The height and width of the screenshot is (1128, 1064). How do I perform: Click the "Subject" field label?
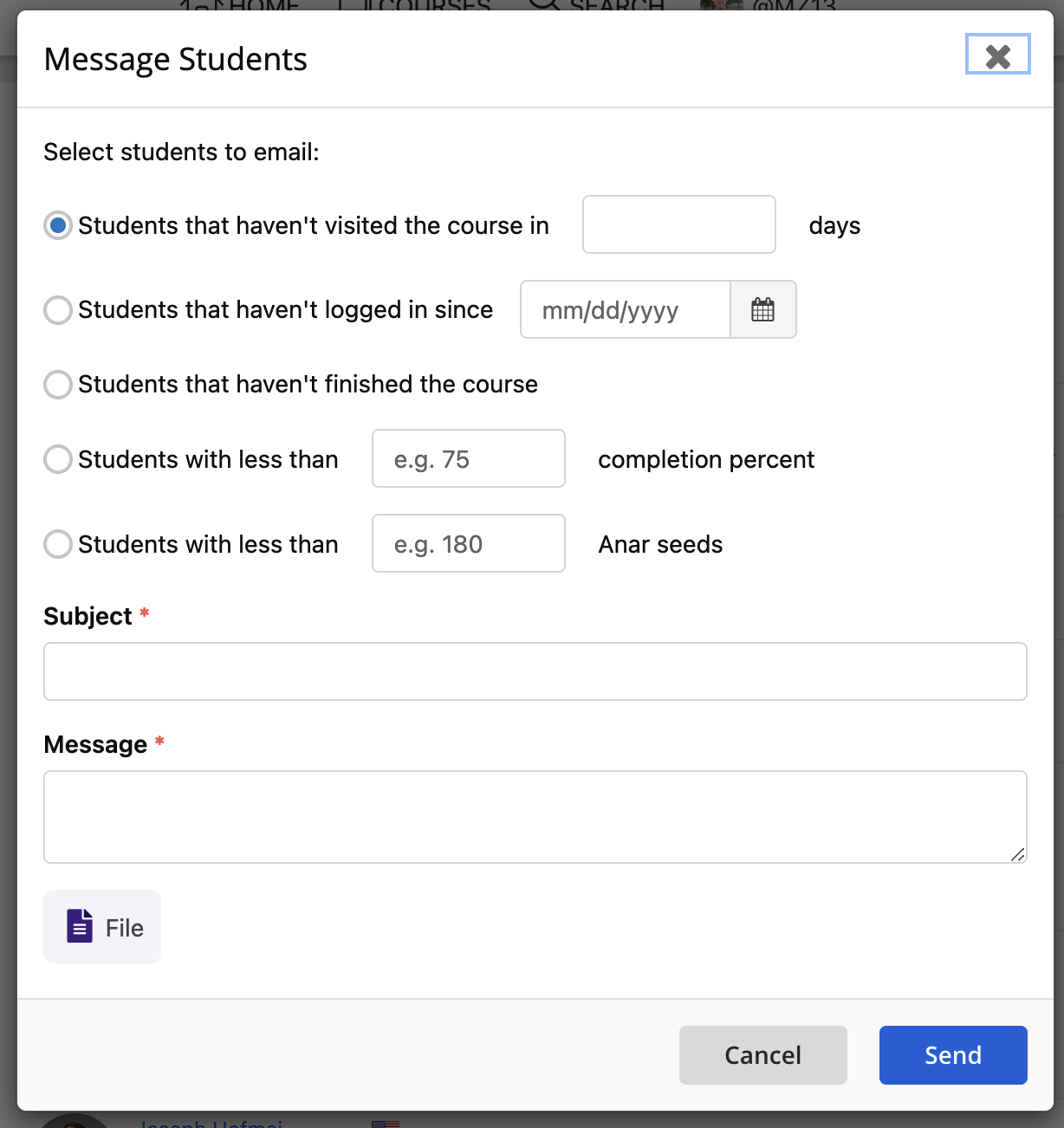click(x=88, y=616)
